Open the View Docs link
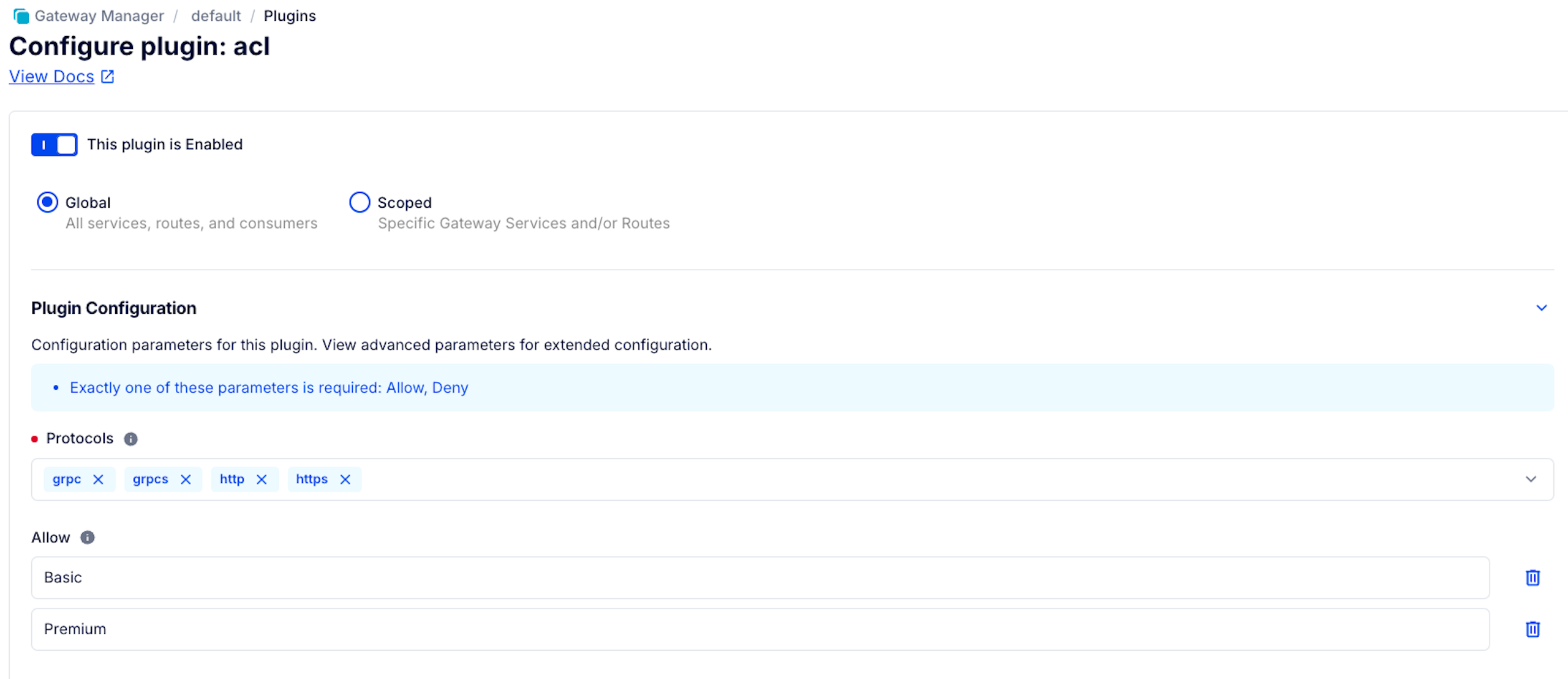The image size is (1568, 679). pos(51,77)
